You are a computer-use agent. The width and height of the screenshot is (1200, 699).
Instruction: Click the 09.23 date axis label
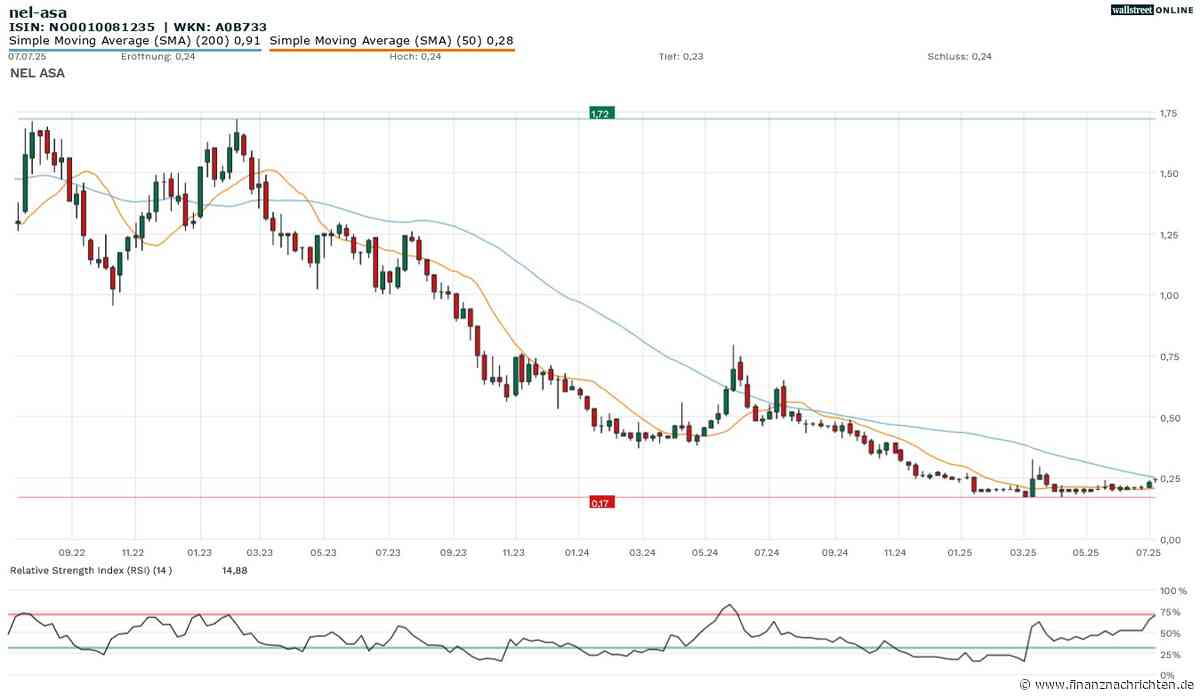tap(453, 552)
